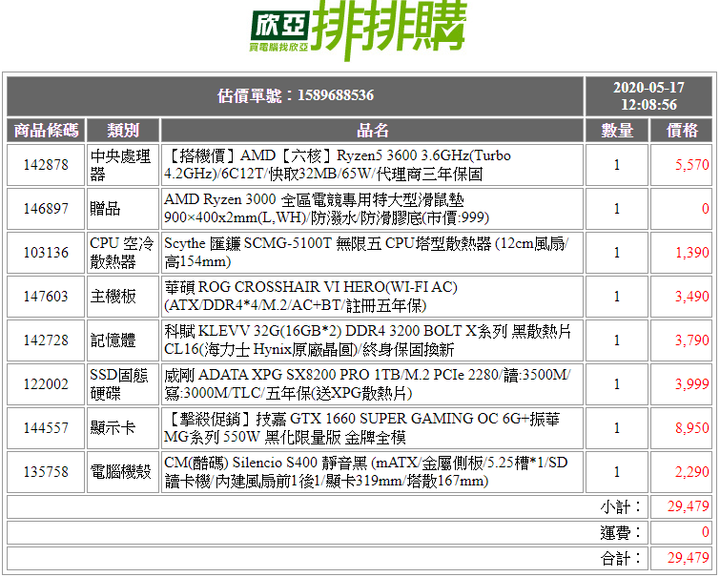The image size is (720, 577).
Task: Click the quantity in the 主機板 row
Action: click(x=617, y=297)
